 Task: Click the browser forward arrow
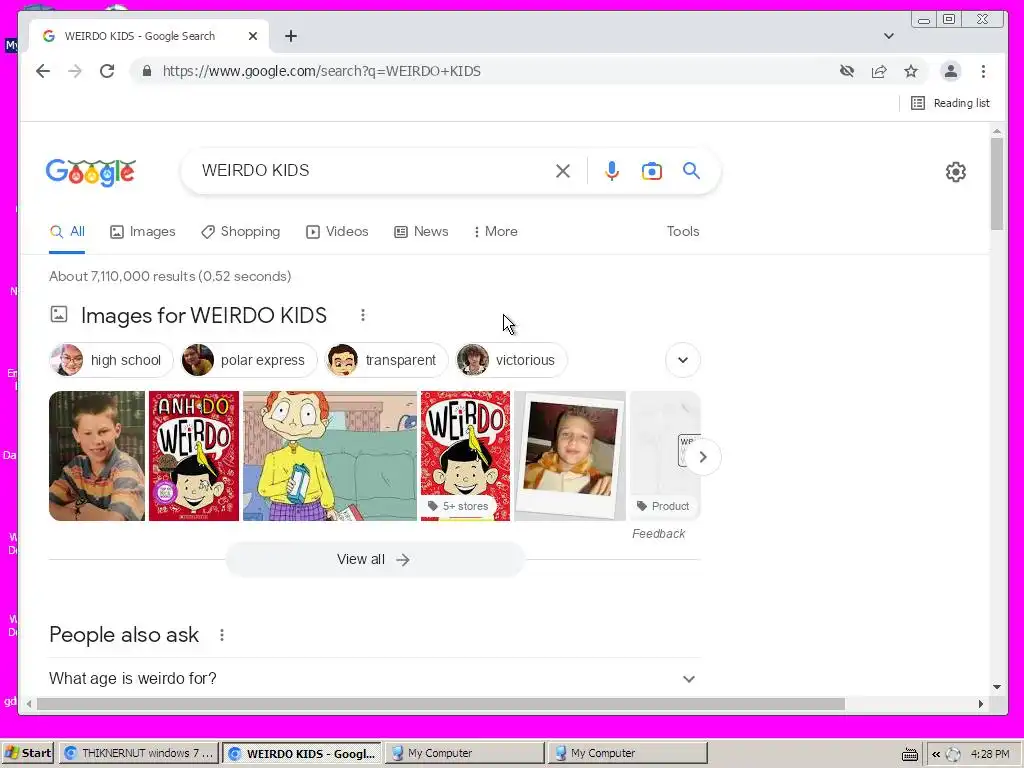pyautogui.click(x=75, y=71)
